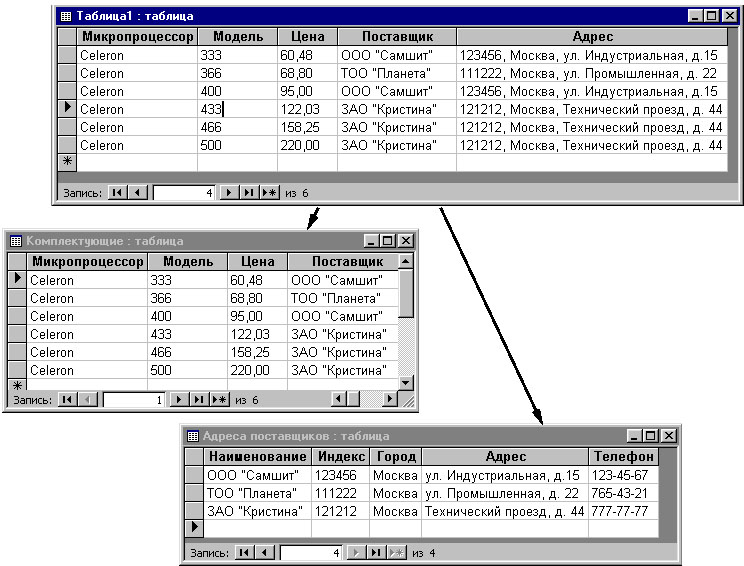Minimize the Комплектующие window
This screenshot has height=566, width=744.
tap(371, 241)
